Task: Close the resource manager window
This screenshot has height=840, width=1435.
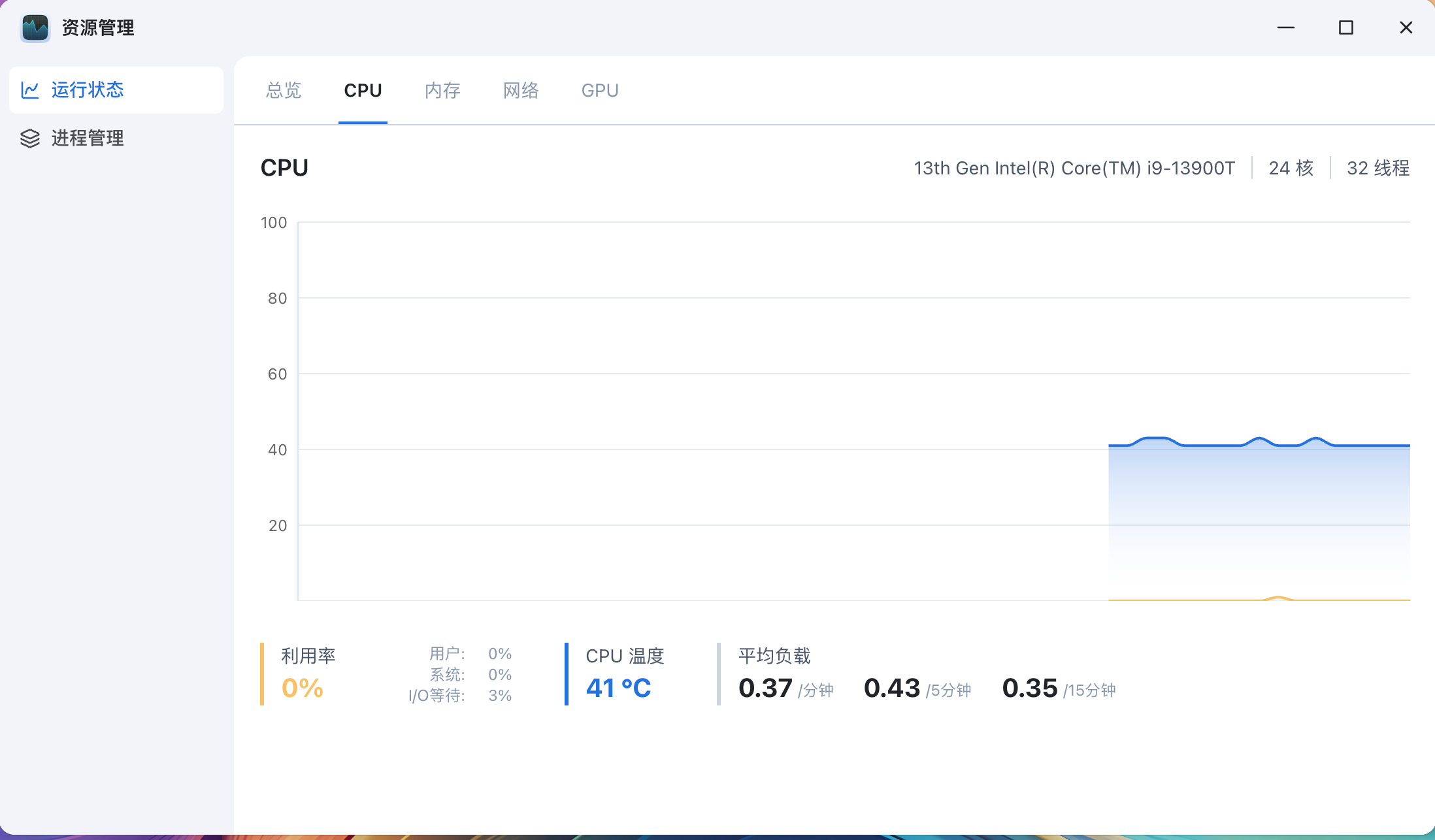Action: tap(1406, 27)
